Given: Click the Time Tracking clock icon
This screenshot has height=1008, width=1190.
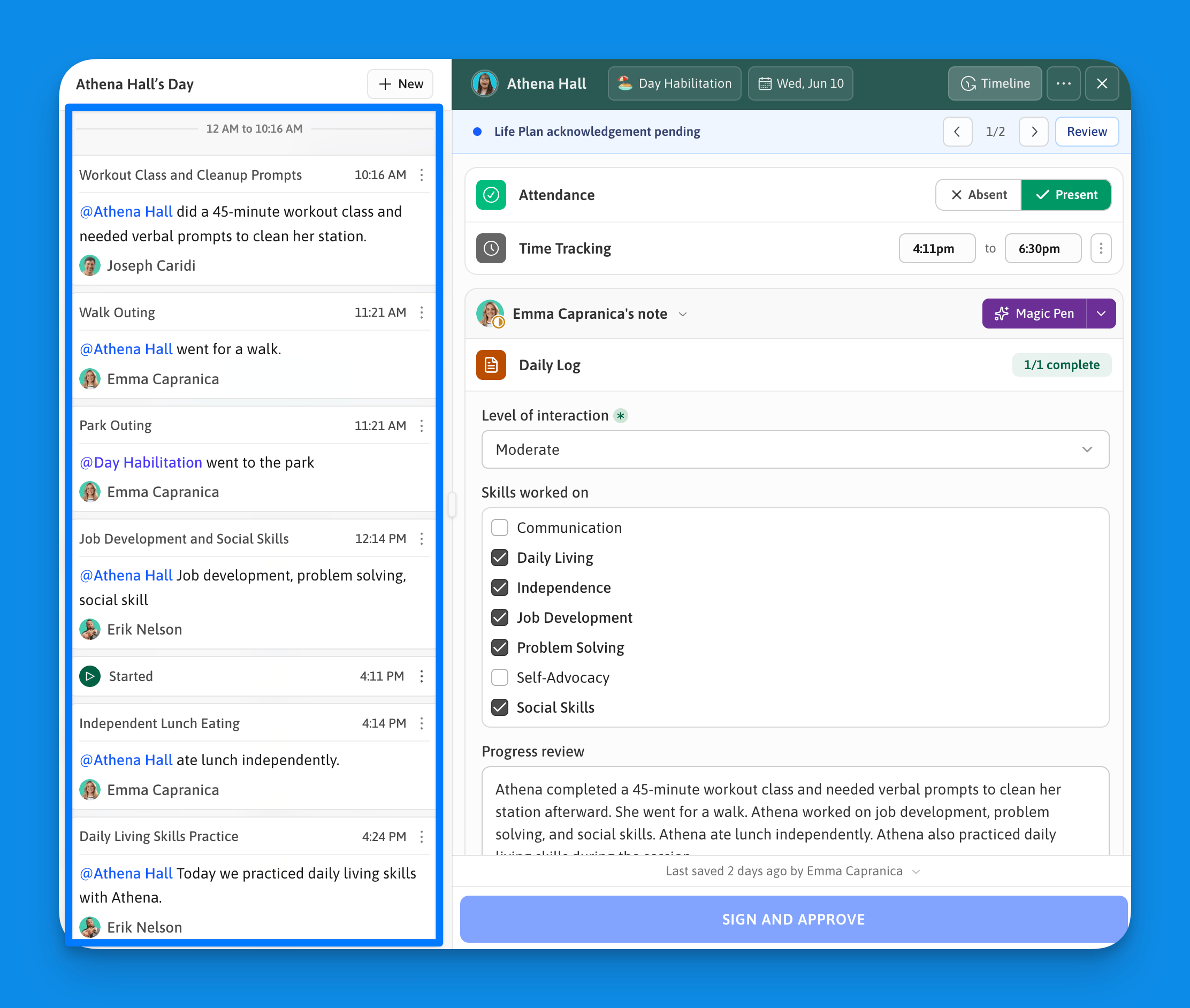Looking at the screenshot, I should tap(491, 248).
